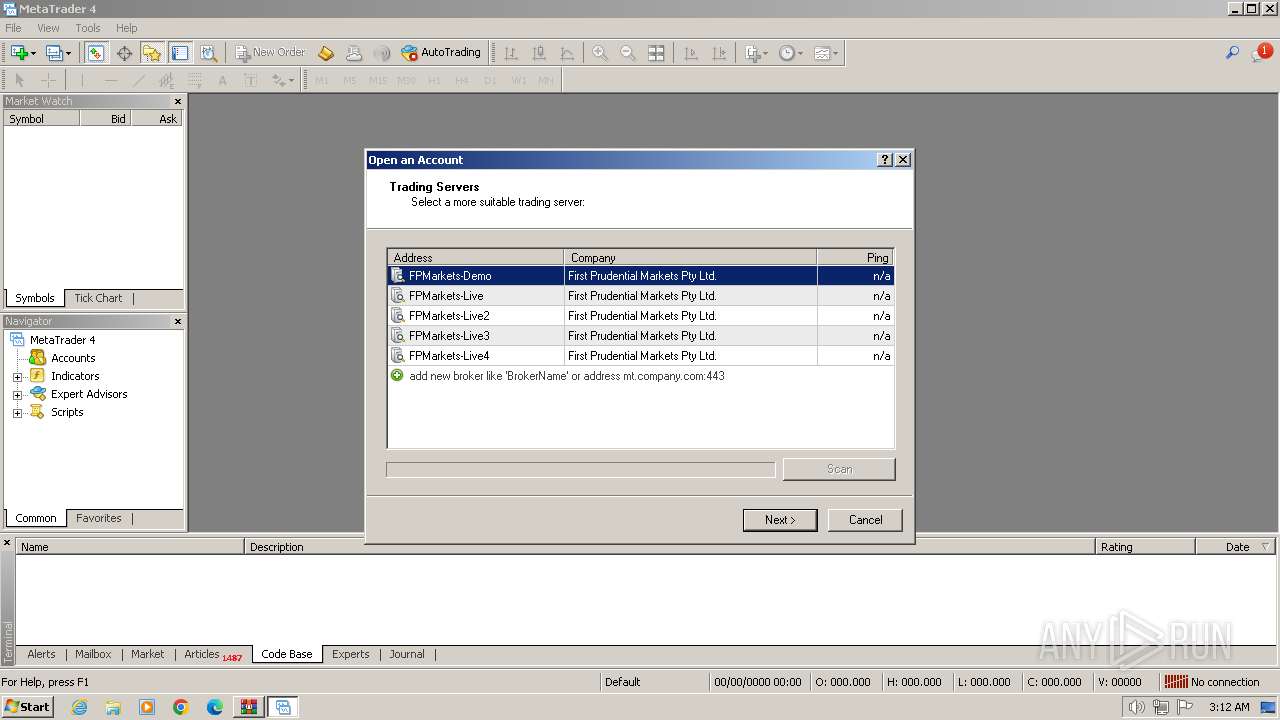
Task: Open the File menu
Action: (x=13, y=28)
